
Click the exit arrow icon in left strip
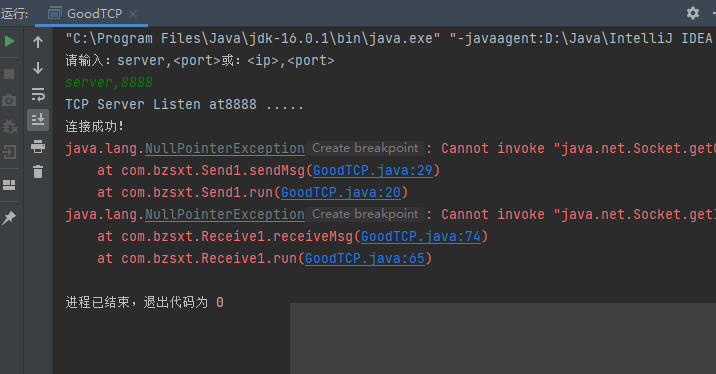(x=9, y=152)
